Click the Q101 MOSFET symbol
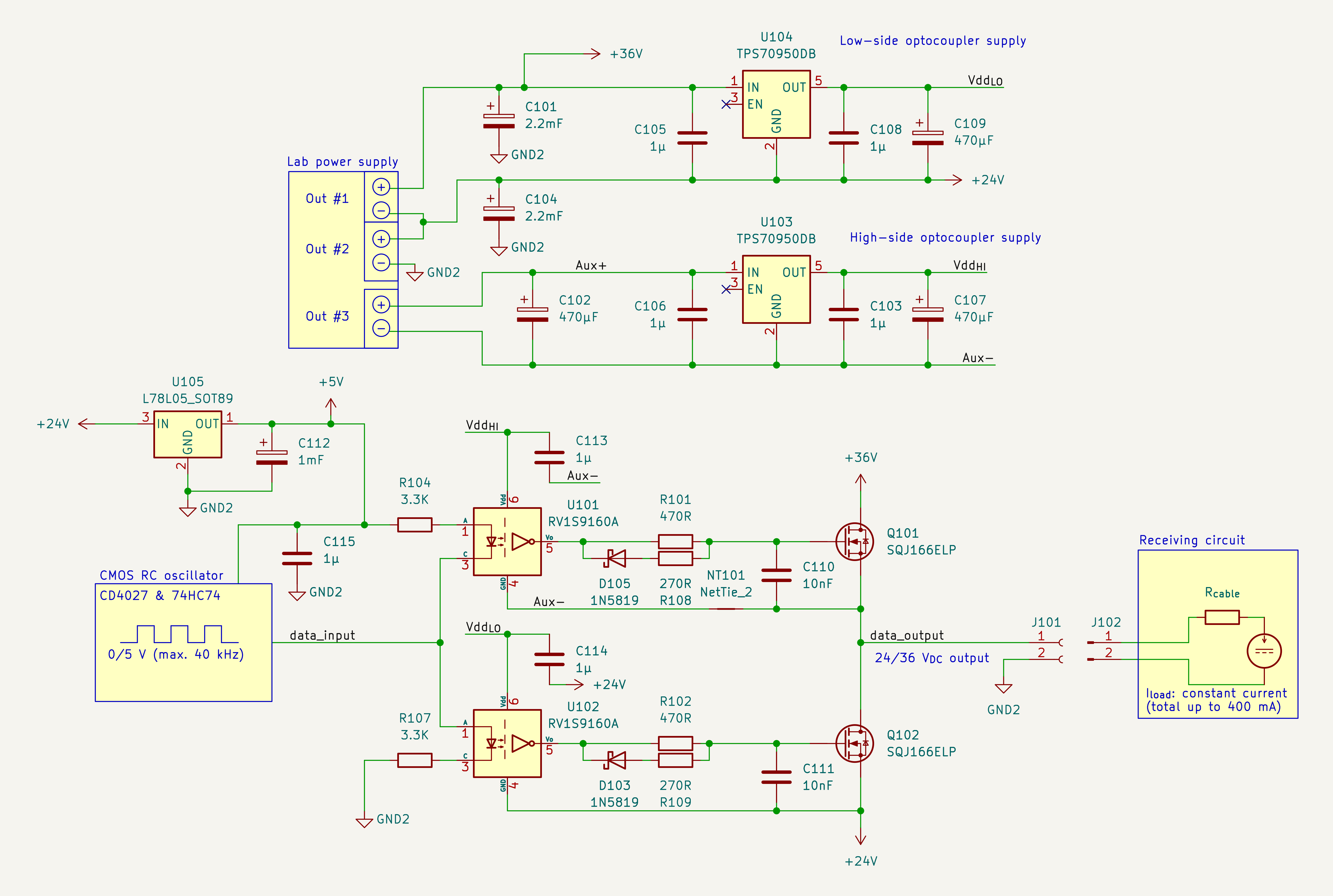This screenshot has height=896, width=1333. [x=854, y=541]
